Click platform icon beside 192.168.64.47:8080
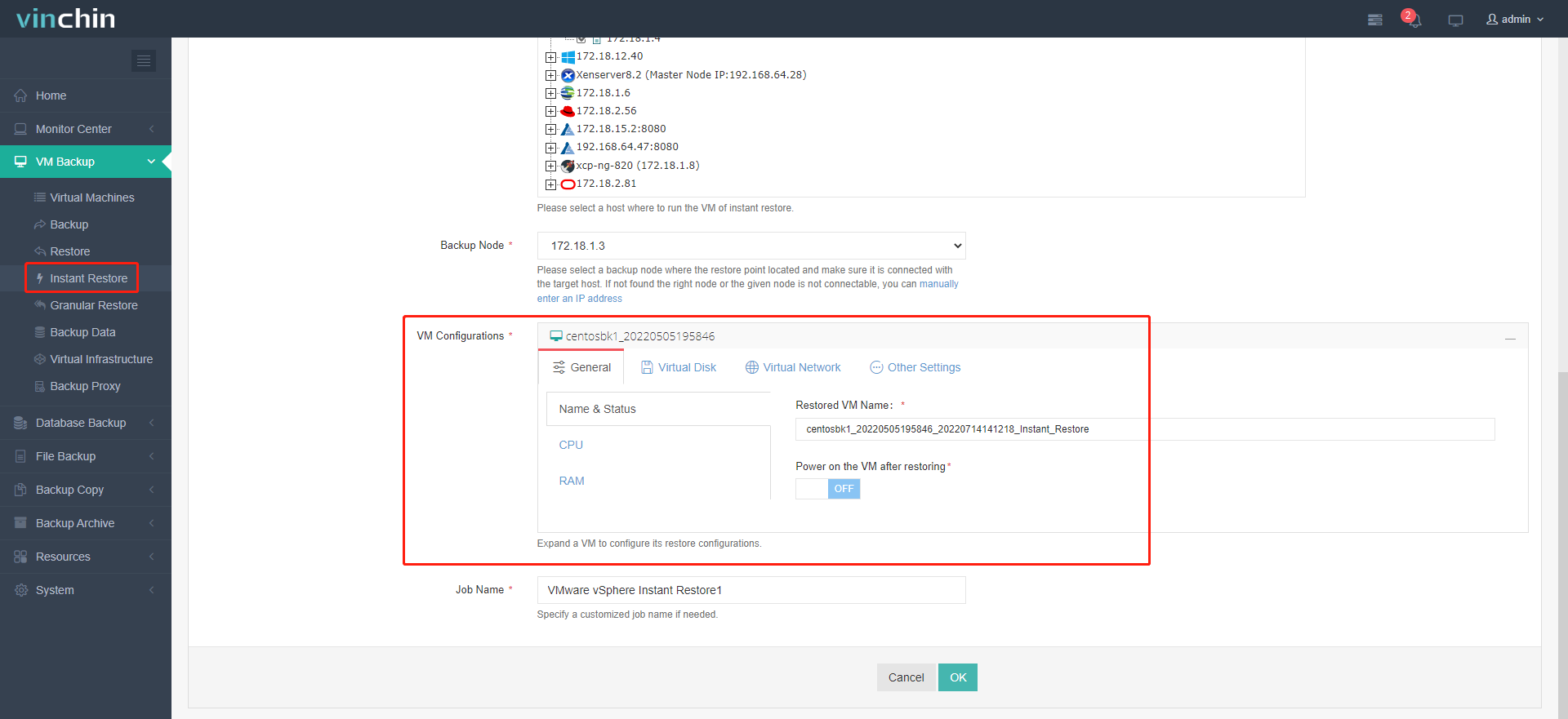This screenshot has width=1568, height=719. tap(568, 148)
